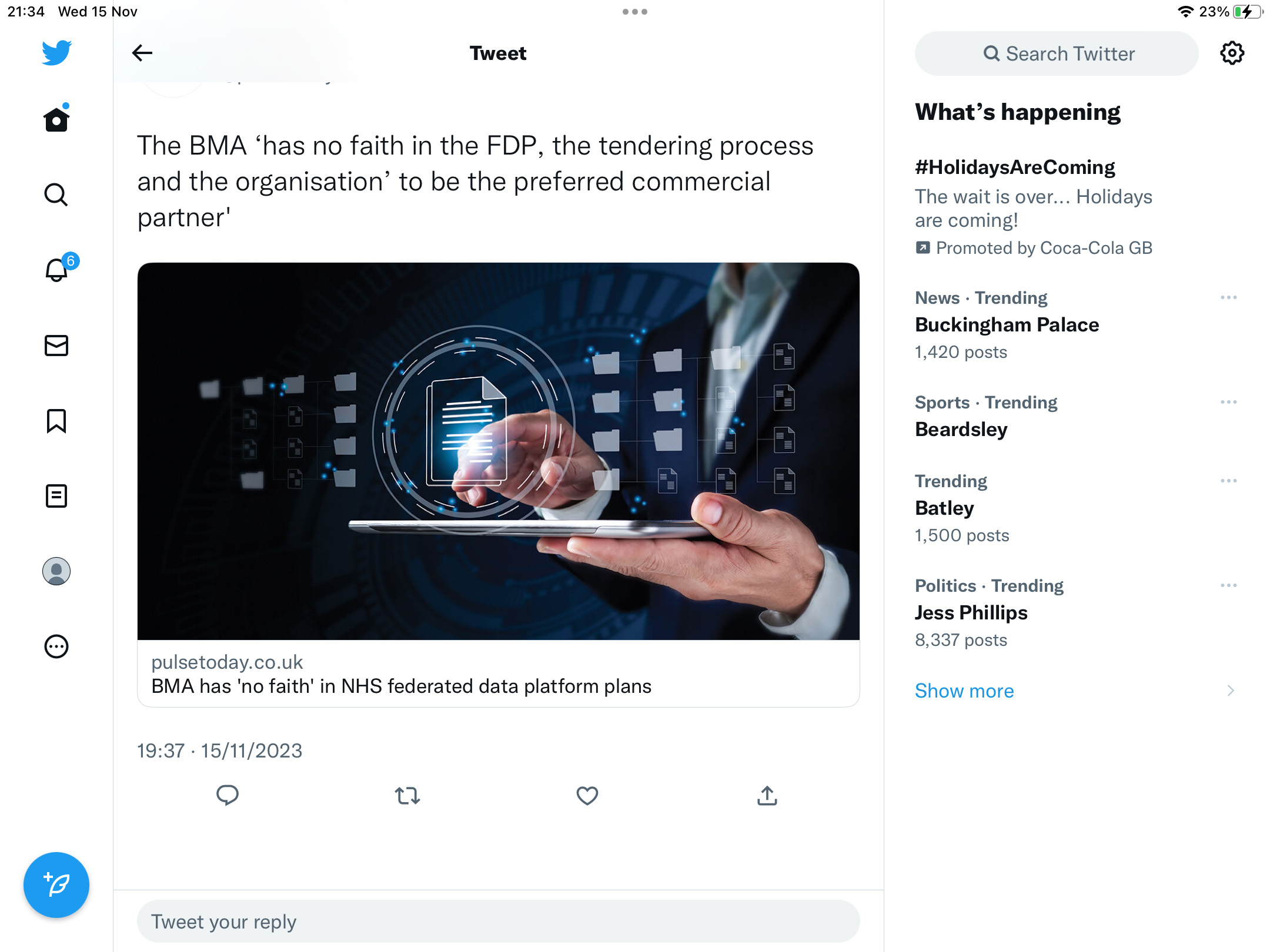Open options for Jess Phillips trend
Screen dimensions: 1270x952
click(x=1228, y=586)
